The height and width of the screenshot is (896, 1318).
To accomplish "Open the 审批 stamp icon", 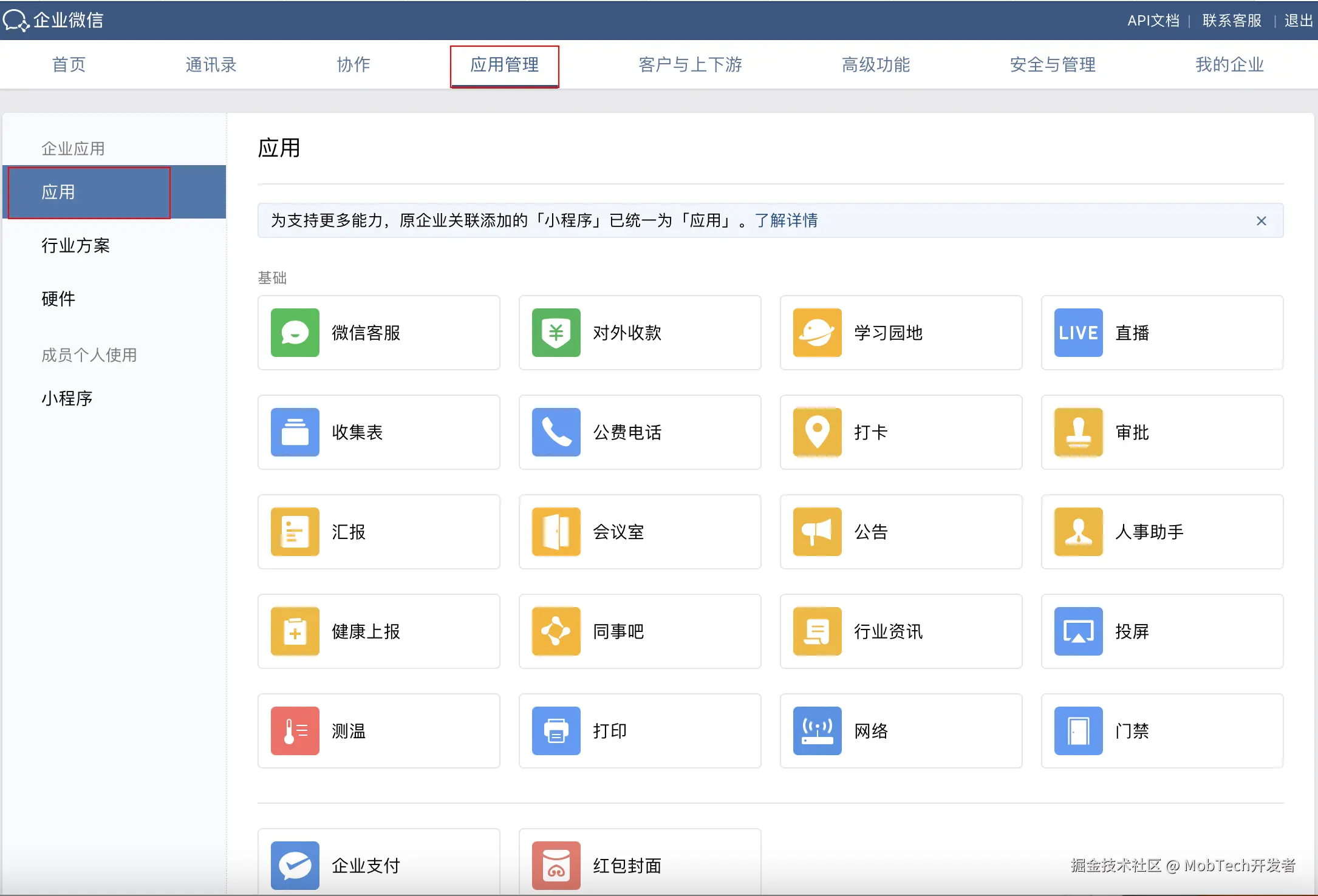I will tap(1078, 432).
